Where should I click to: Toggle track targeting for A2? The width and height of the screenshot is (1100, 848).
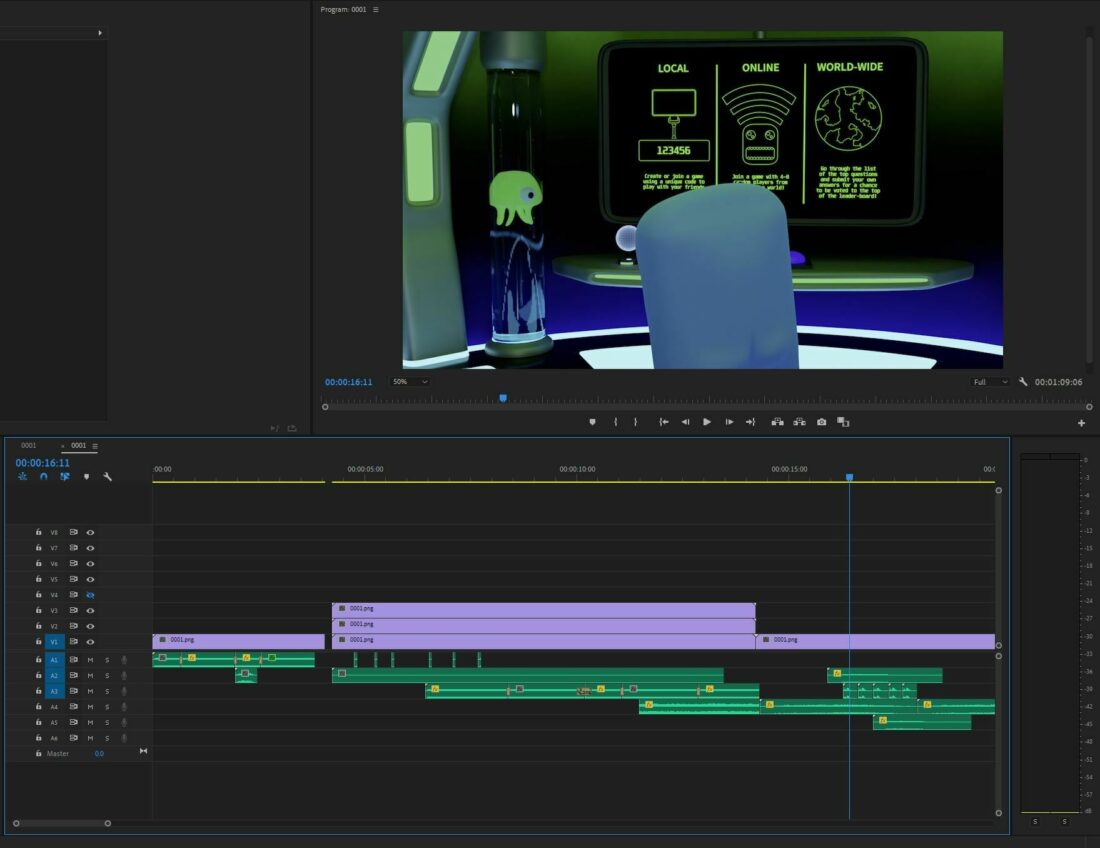(x=55, y=675)
